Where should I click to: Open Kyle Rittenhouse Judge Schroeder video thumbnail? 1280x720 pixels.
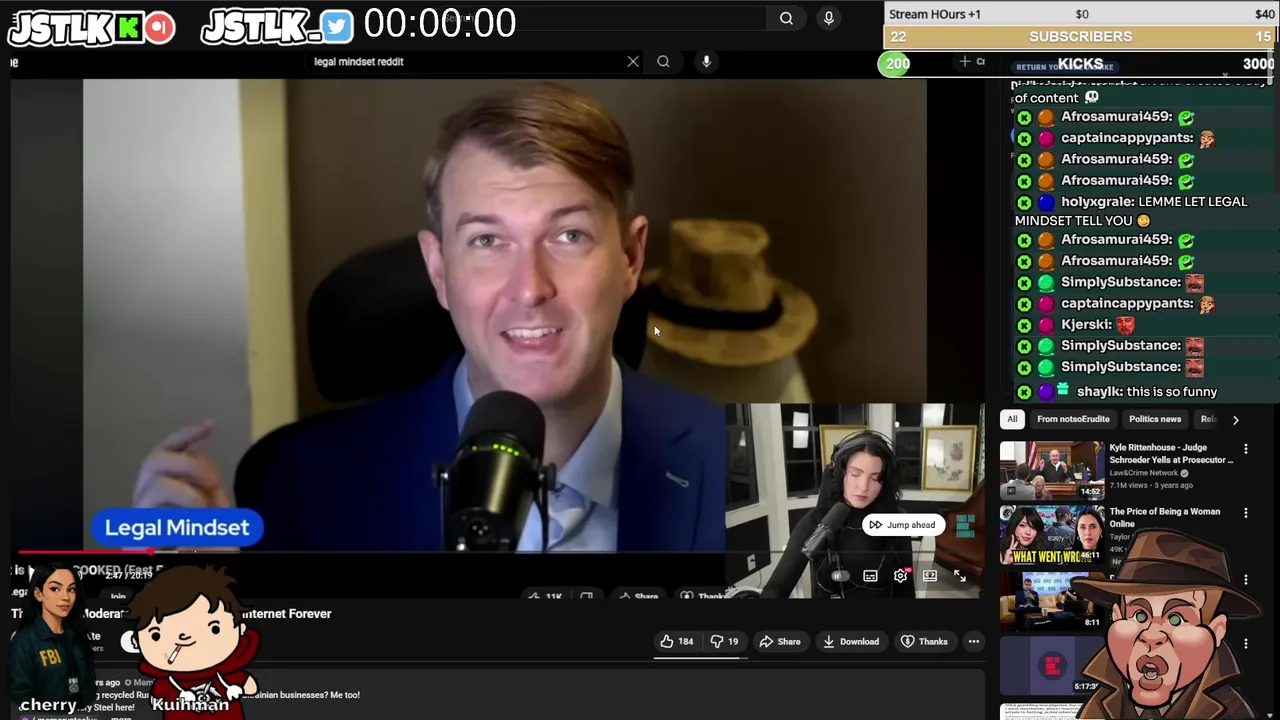pyautogui.click(x=1052, y=470)
